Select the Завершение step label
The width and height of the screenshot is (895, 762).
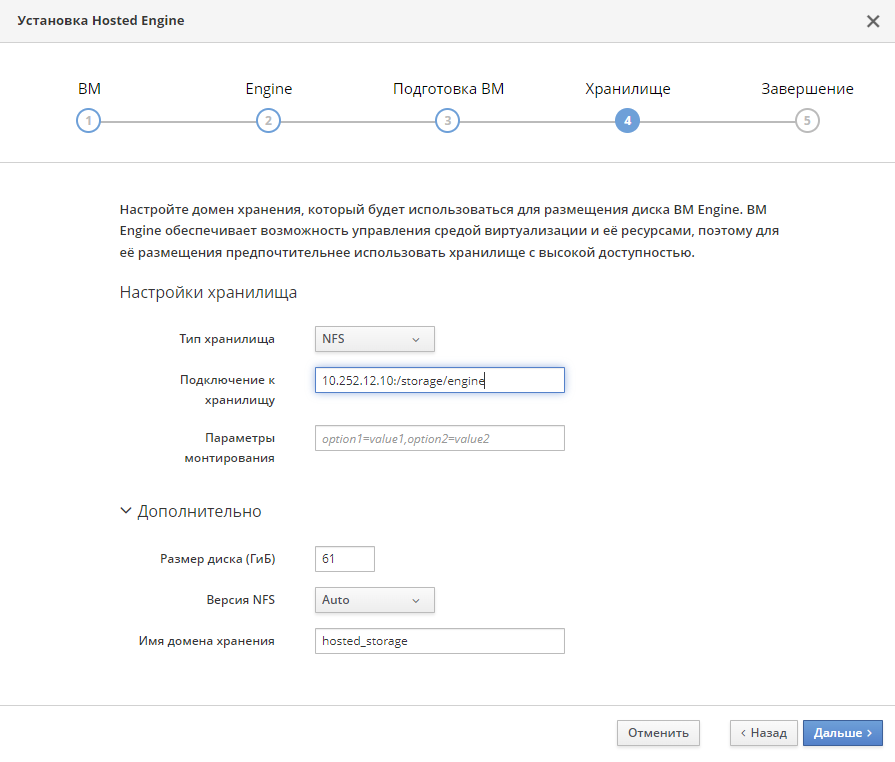807,89
